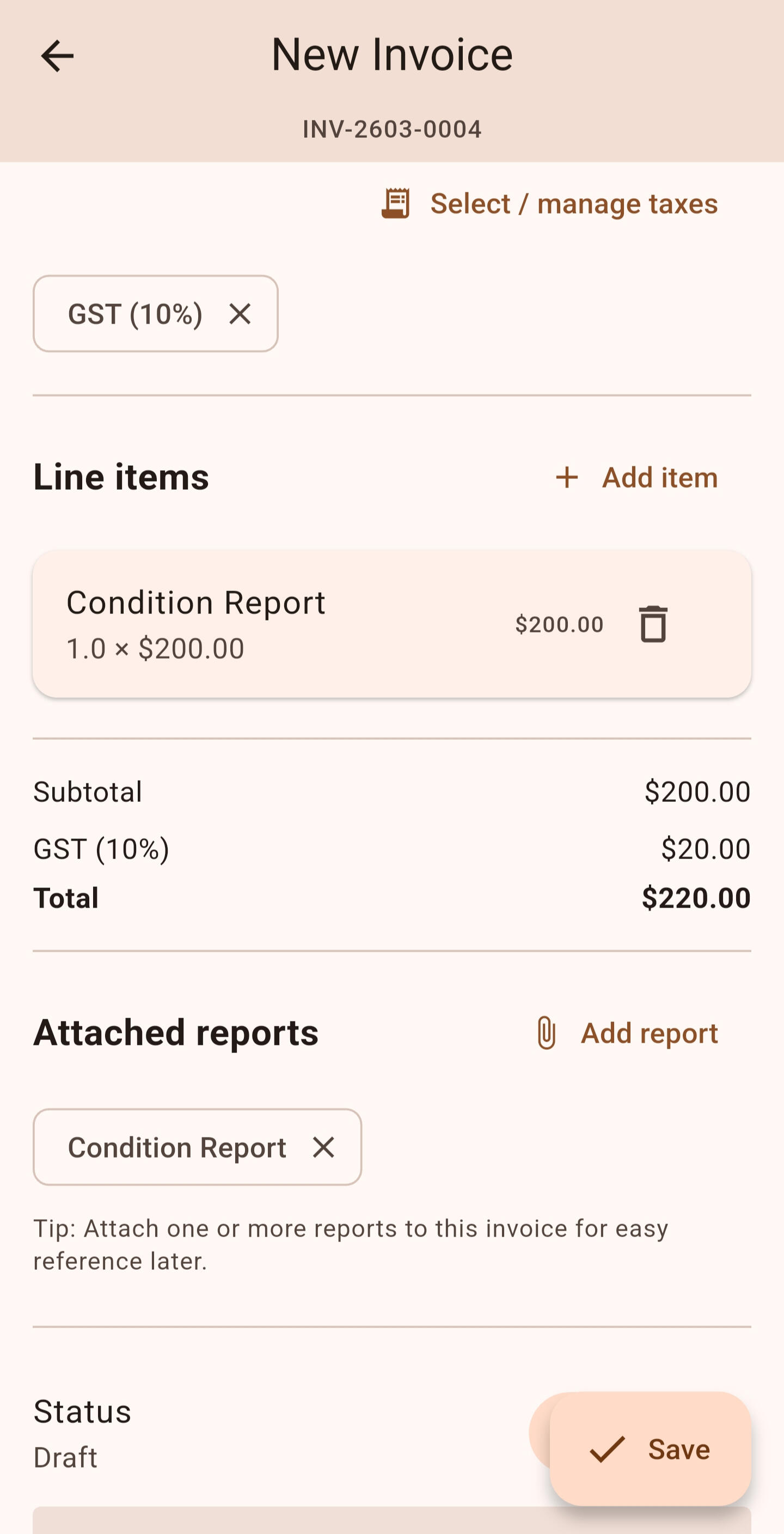
Task: Click the plus icon beside Add item
Action: [567, 478]
